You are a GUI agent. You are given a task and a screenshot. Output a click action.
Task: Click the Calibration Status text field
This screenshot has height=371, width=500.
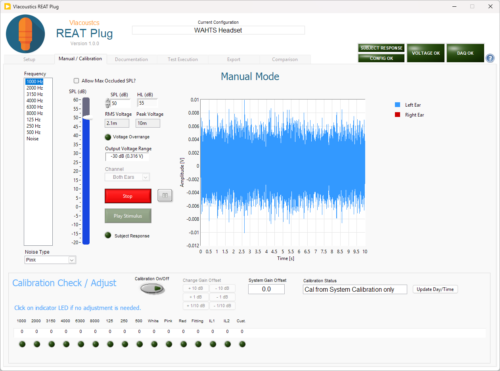pos(355,289)
